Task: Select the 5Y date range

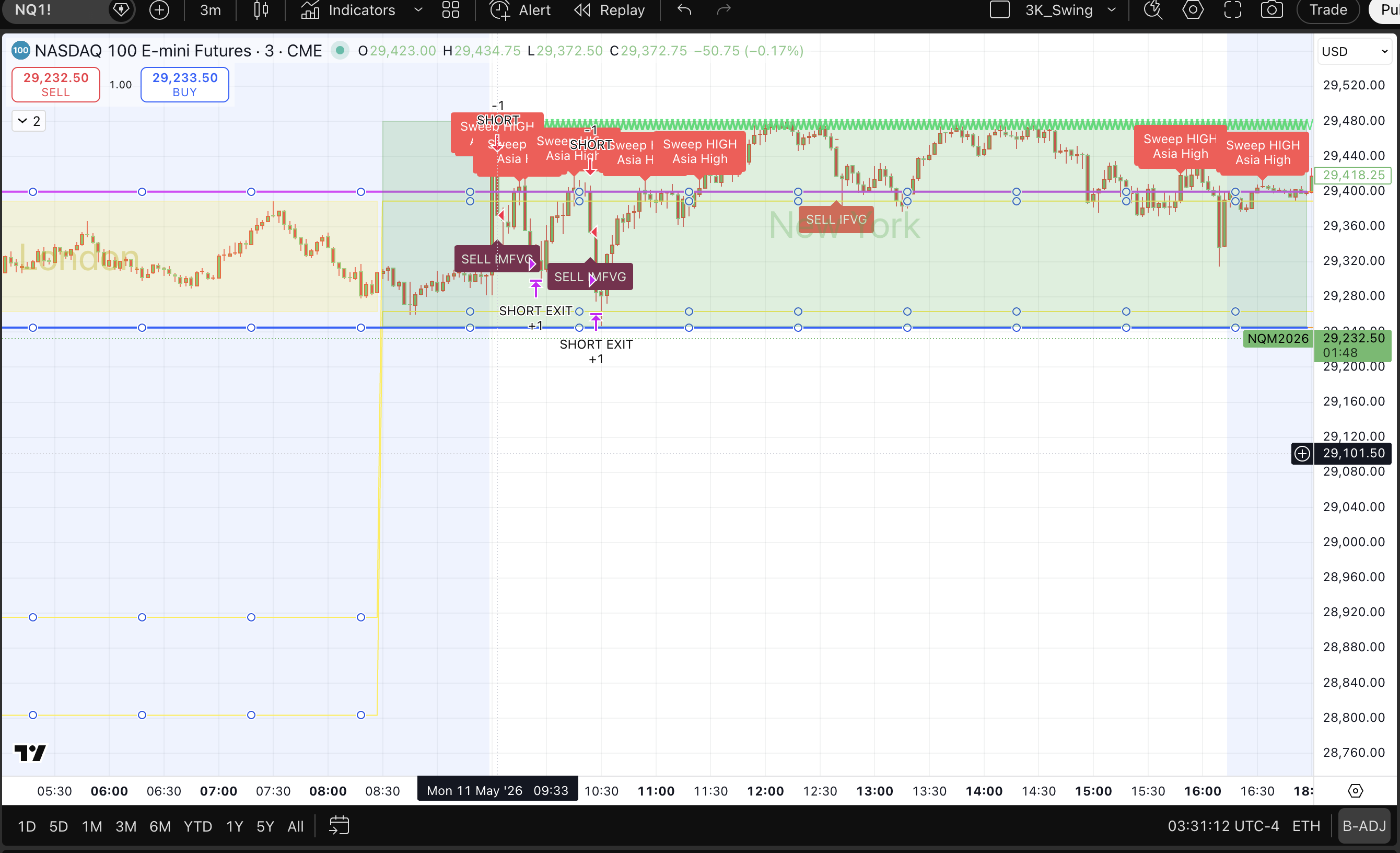Action: tap(265, 826)
